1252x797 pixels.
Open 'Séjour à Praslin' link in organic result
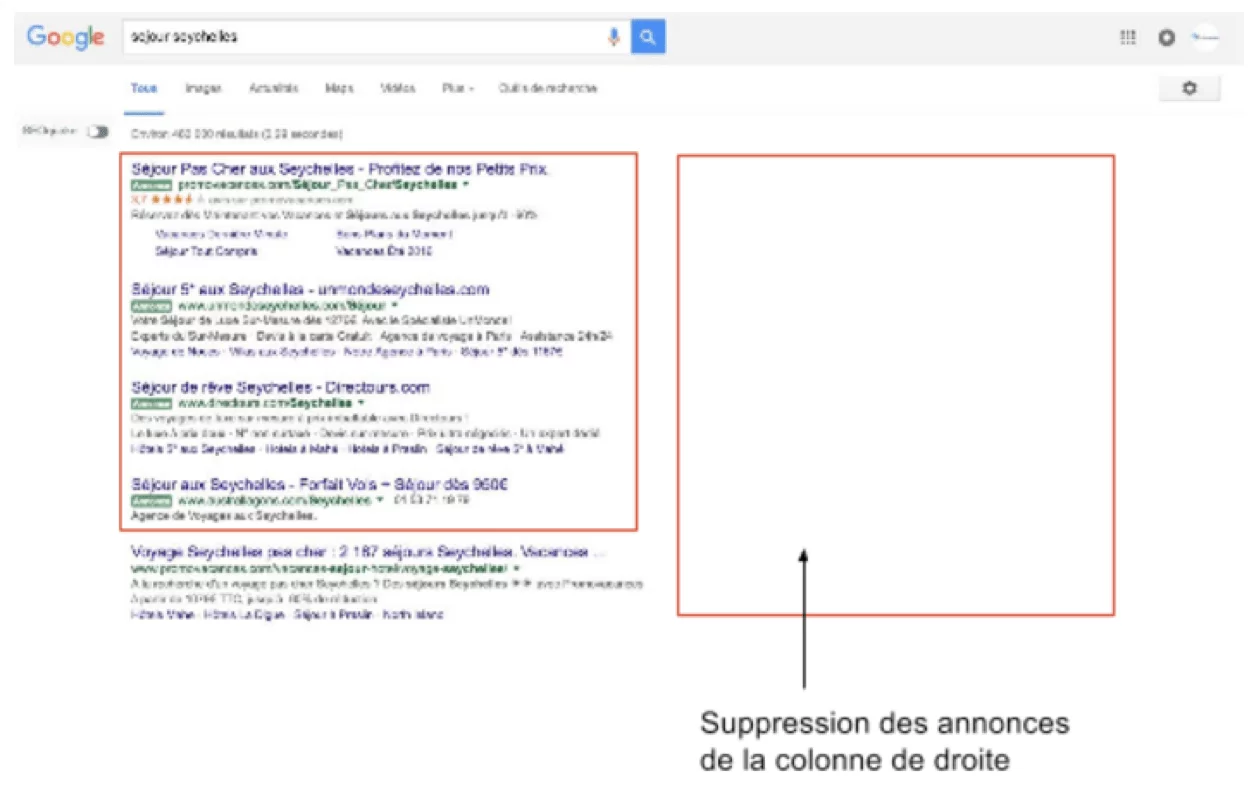coord(332,614)
